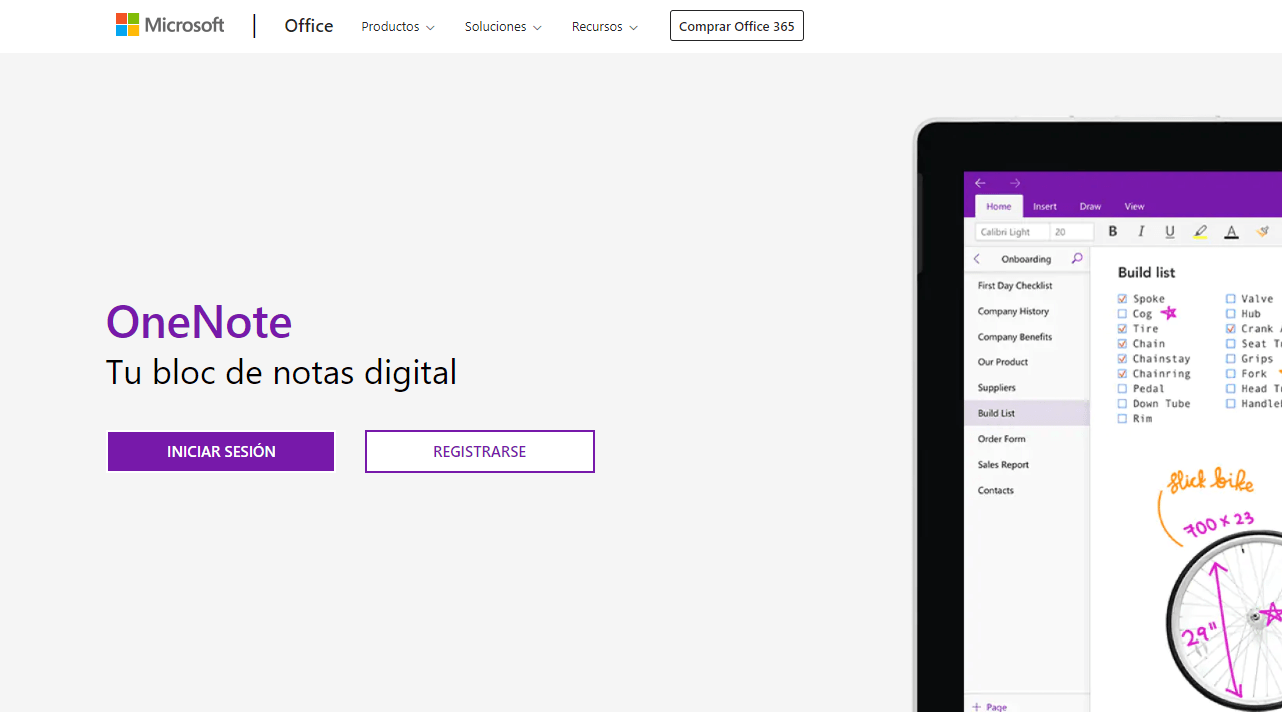Click the font color A icon
The image size is (1282, 721).
(1231, 231)
